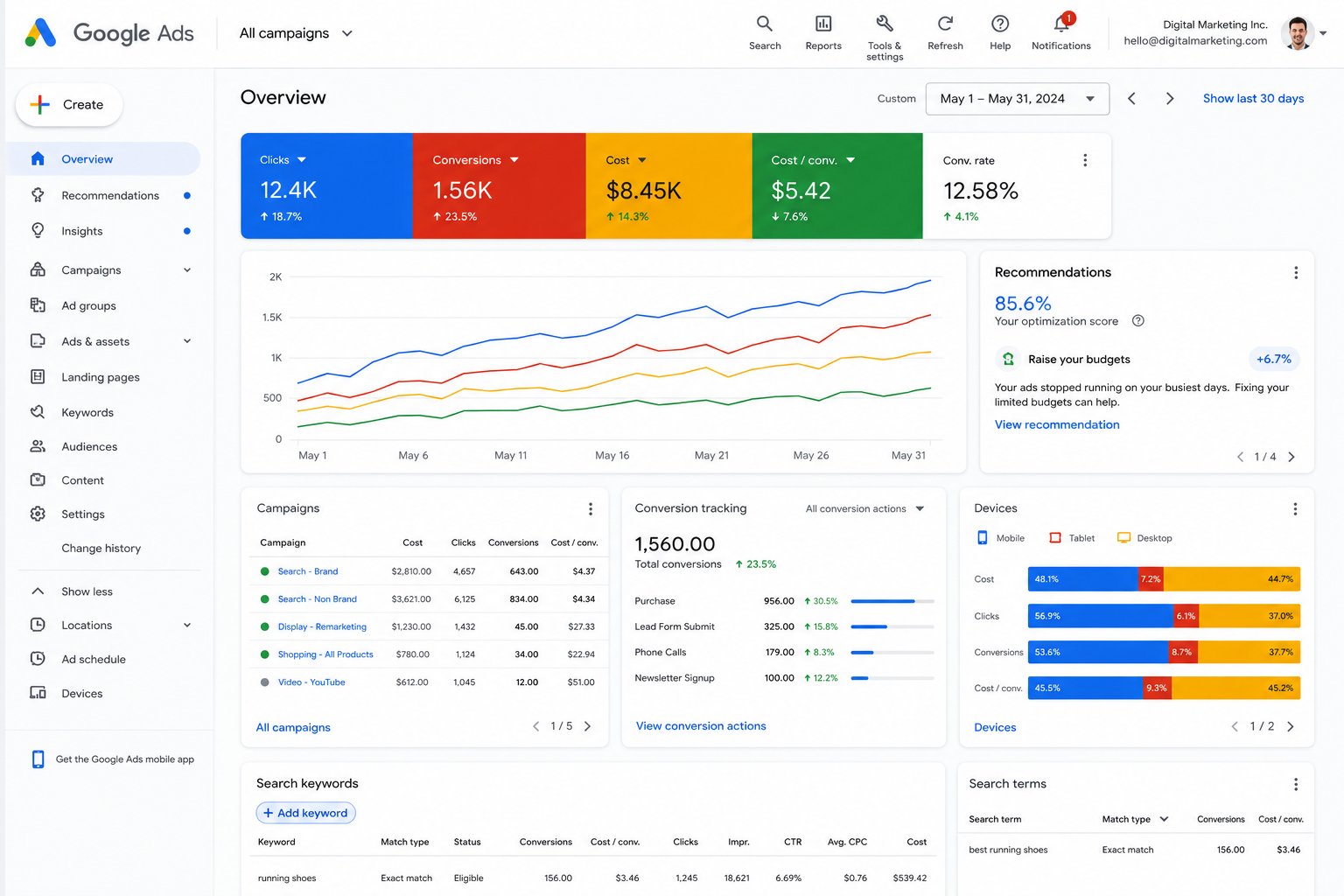Click Show last 30 days link
1344x896 pixels.
pyautogui.click(x=1253, y=99)
